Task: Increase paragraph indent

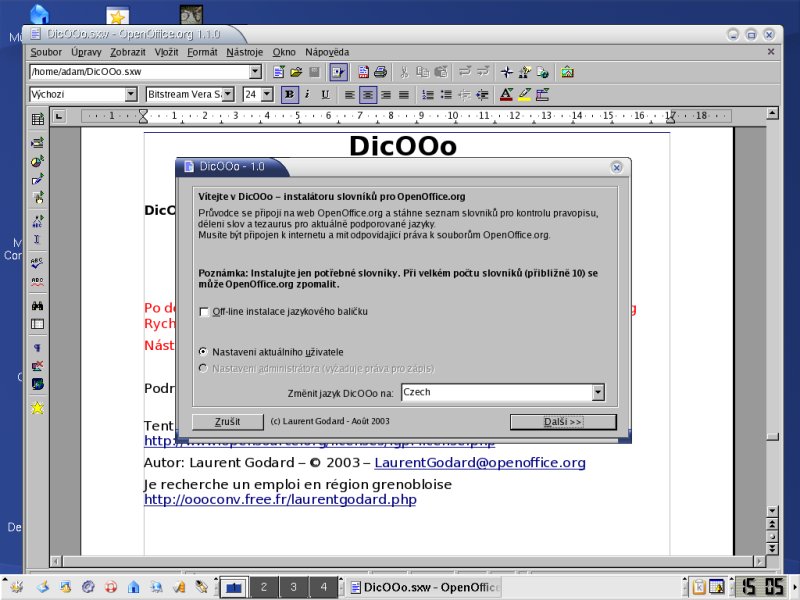Action: click(x=482, y=94)
